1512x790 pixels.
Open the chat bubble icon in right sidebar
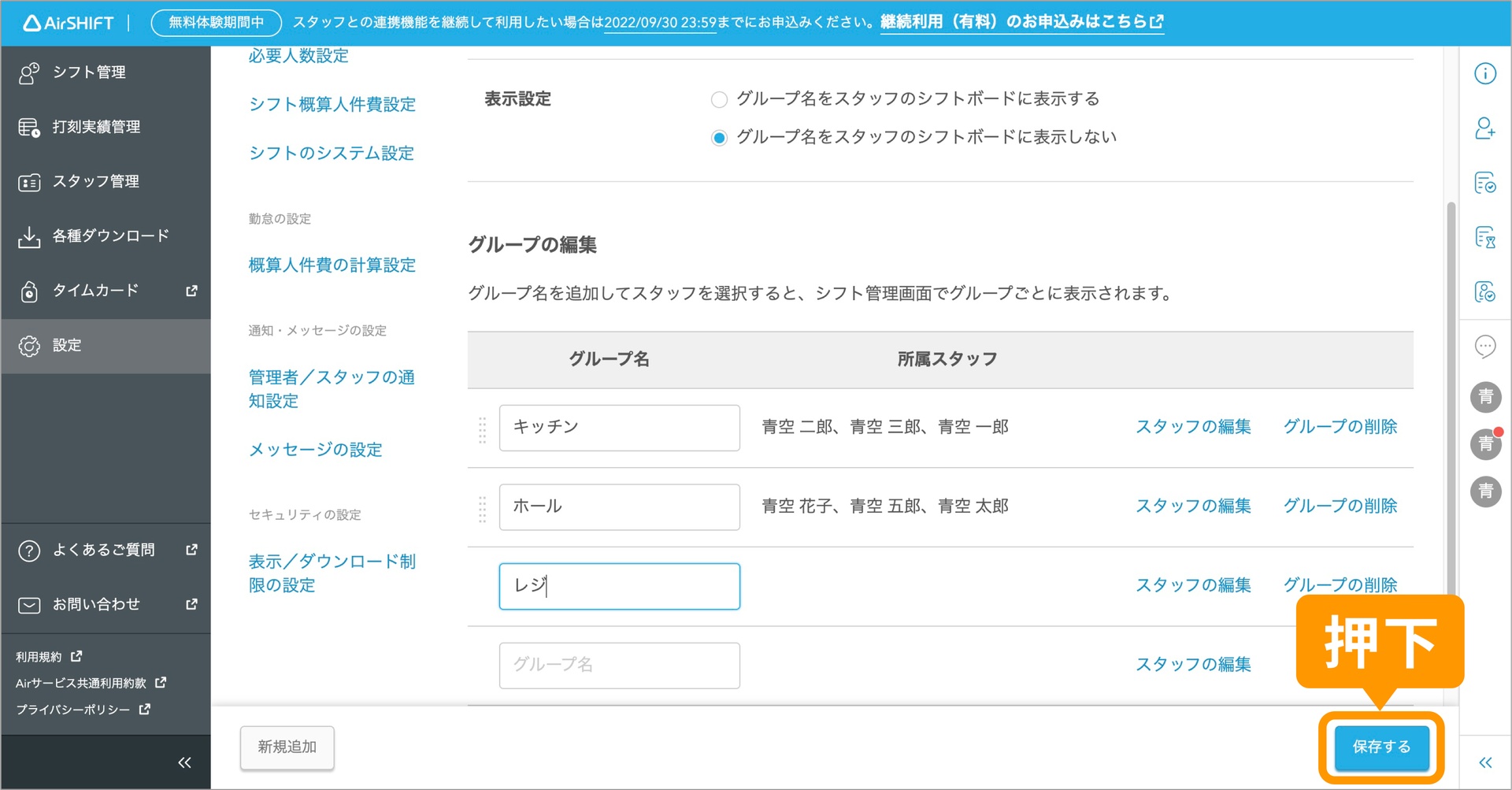(x=1484, y=347)
